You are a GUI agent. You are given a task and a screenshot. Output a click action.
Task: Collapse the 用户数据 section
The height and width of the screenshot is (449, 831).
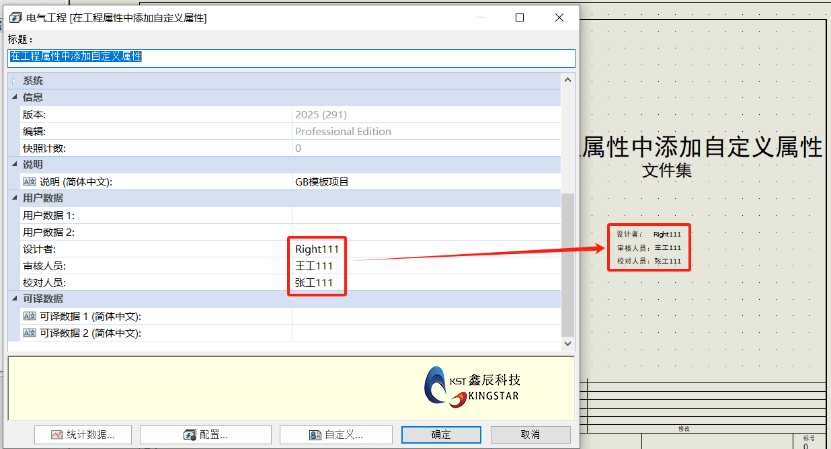click(14, 198)
